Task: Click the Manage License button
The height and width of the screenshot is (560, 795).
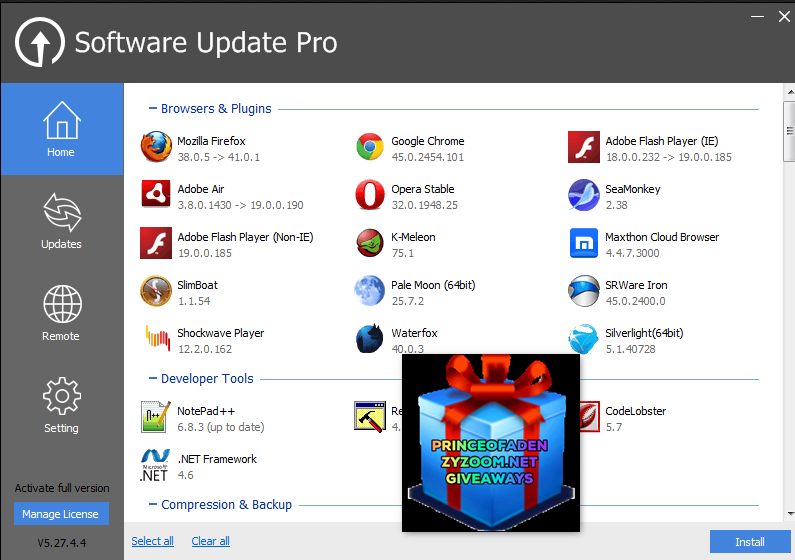Action: (x=61, y=514)
